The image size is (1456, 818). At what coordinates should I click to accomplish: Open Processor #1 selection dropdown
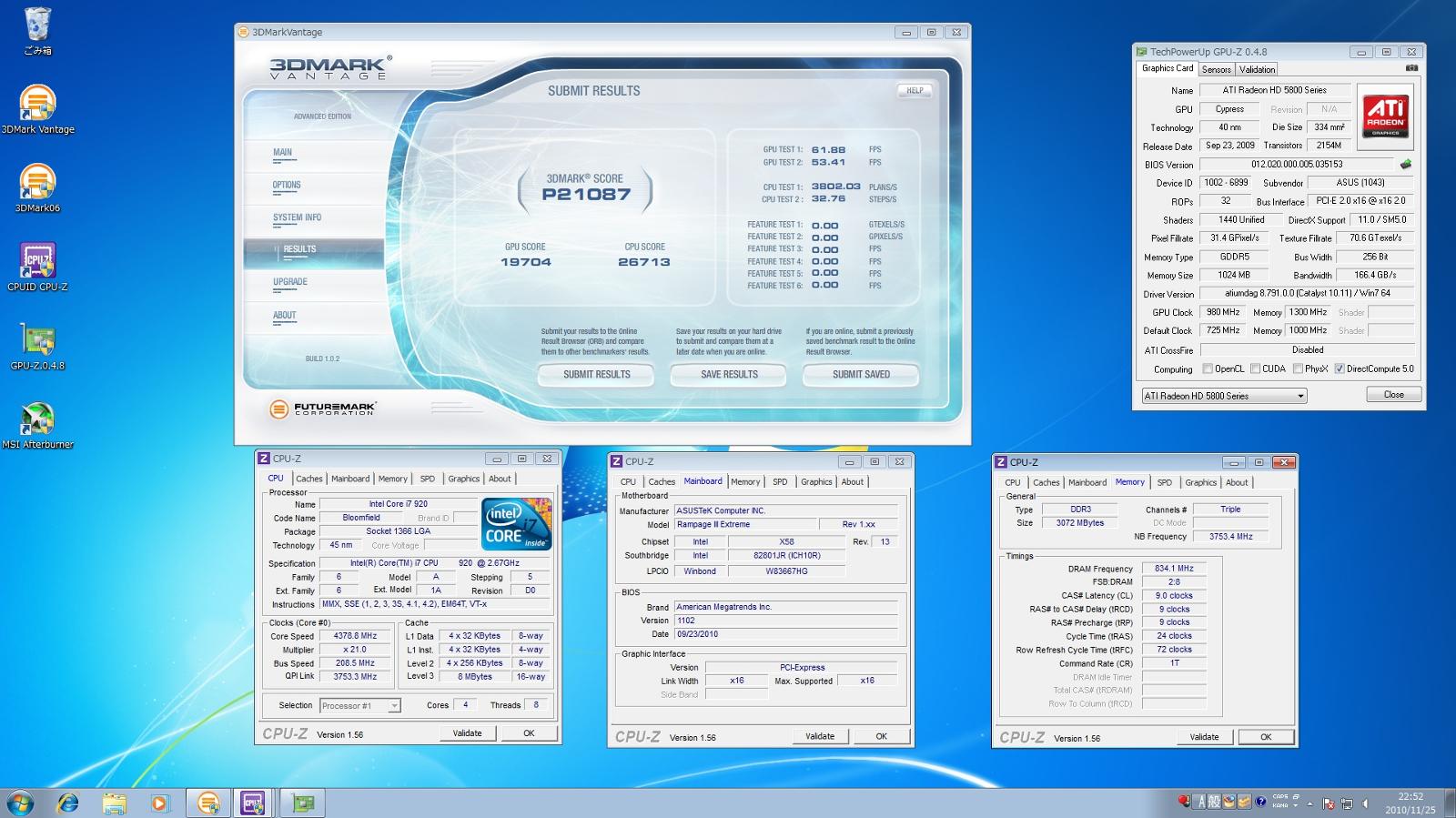[360, 706]
